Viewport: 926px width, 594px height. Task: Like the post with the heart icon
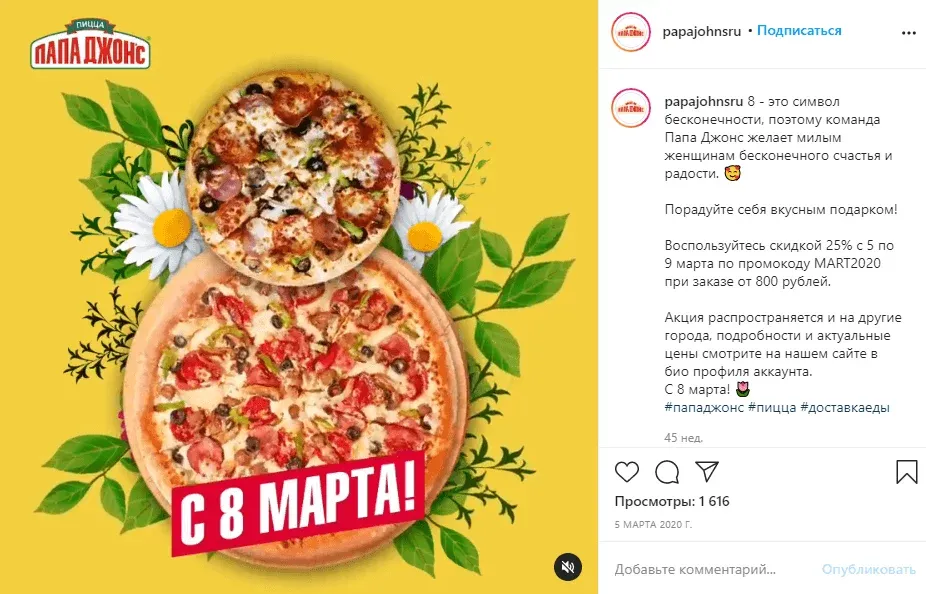[x=627, y=472]
